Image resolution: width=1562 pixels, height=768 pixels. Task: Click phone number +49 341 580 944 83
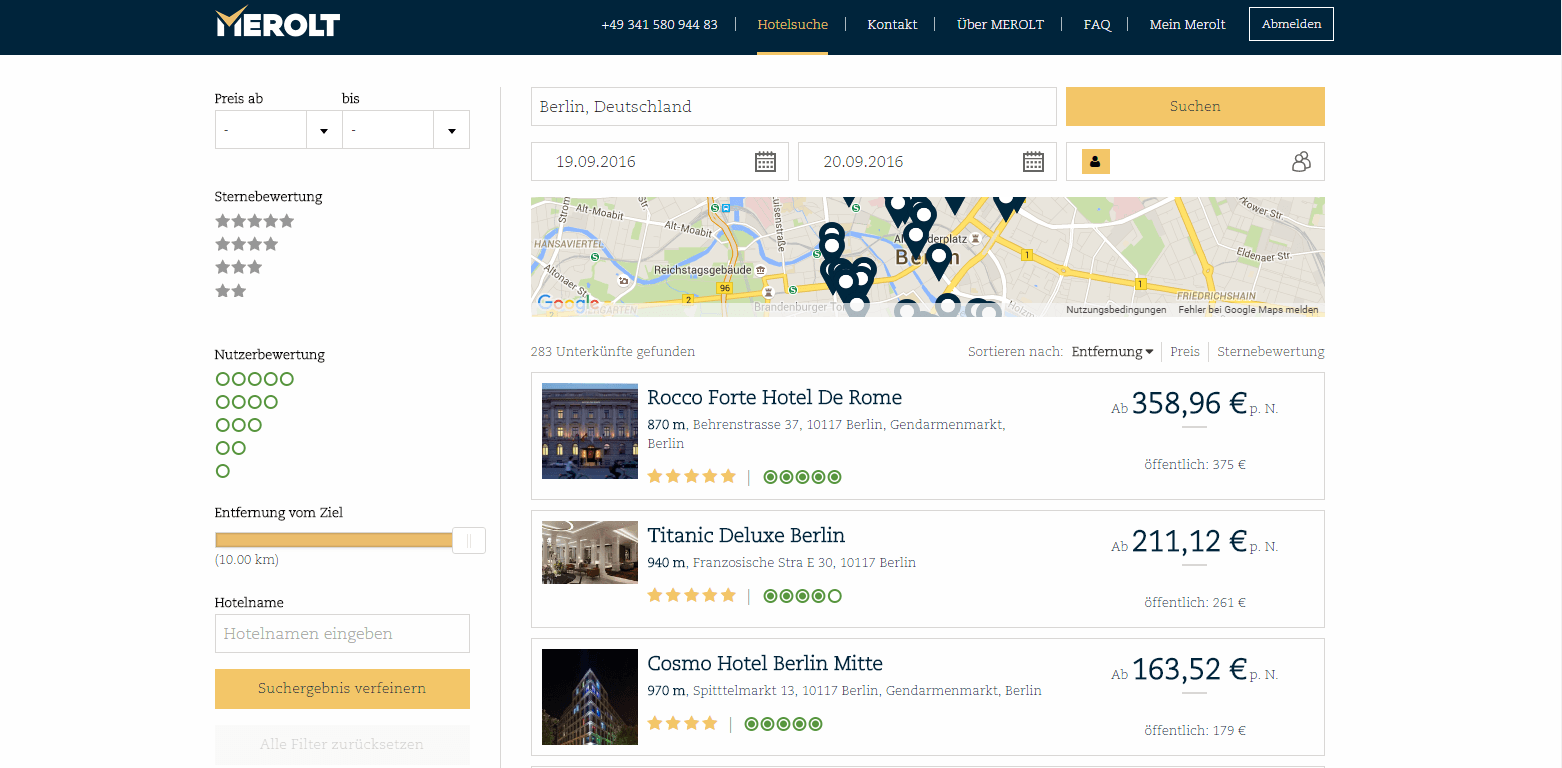tap(659, 24)
